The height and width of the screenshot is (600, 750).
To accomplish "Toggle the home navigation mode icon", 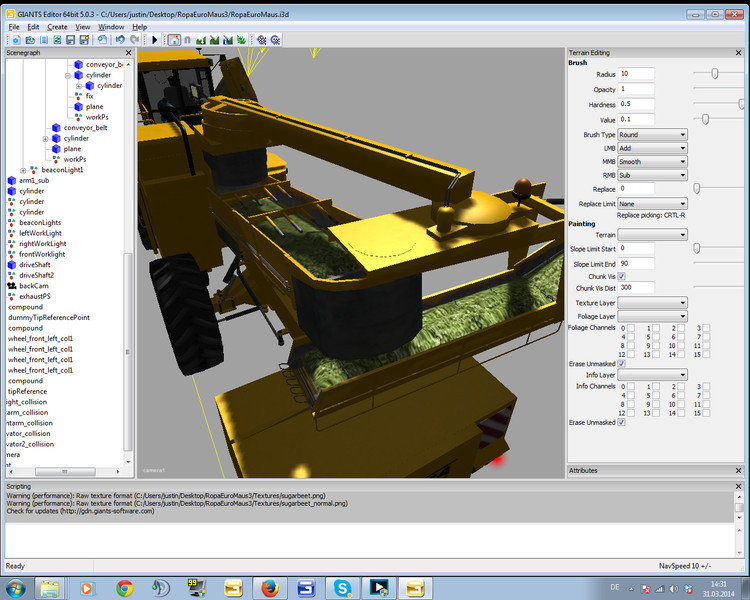I will [x=174, y=40].
